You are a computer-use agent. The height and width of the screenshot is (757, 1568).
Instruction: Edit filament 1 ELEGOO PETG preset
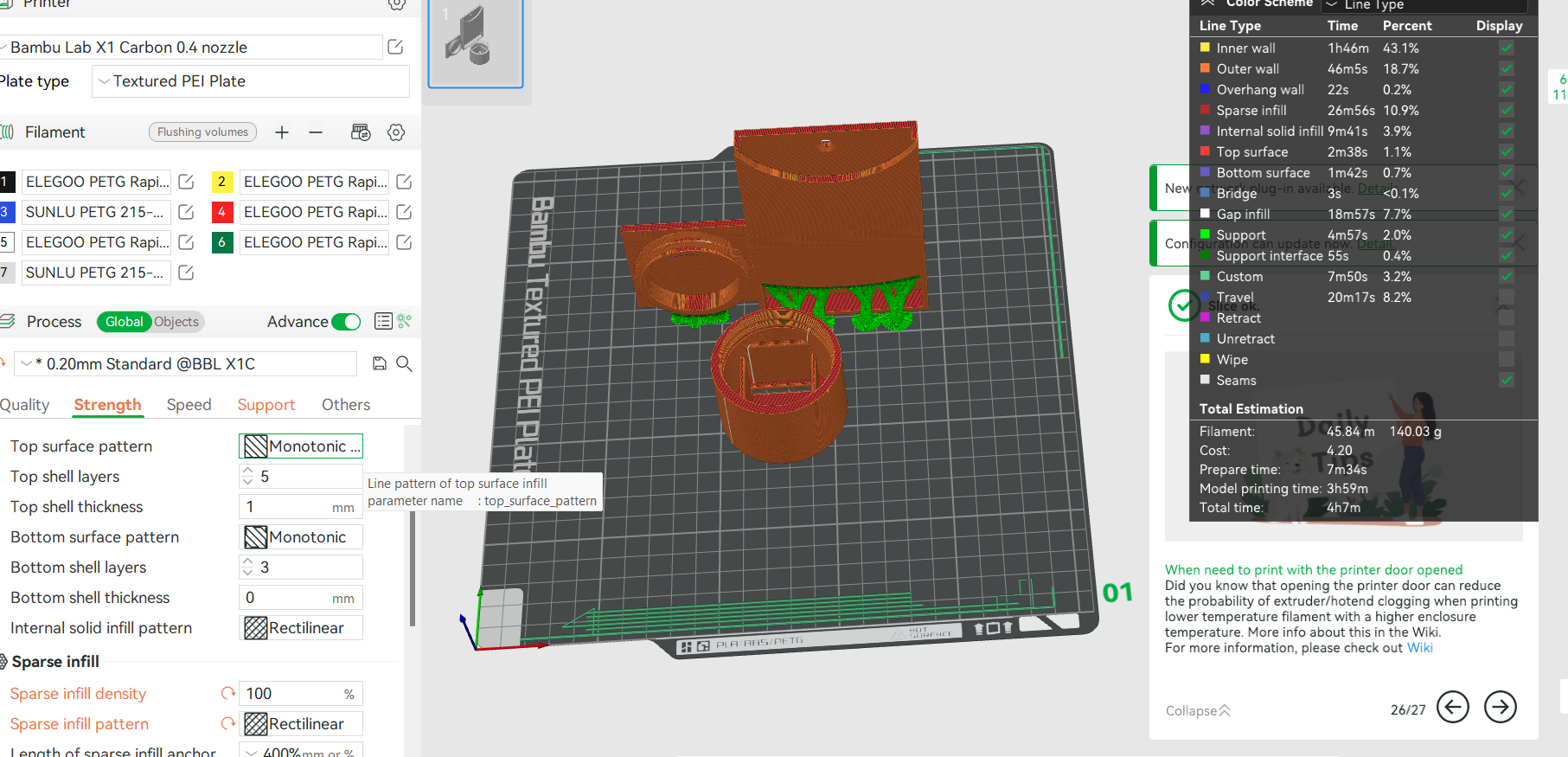point(186,182)
